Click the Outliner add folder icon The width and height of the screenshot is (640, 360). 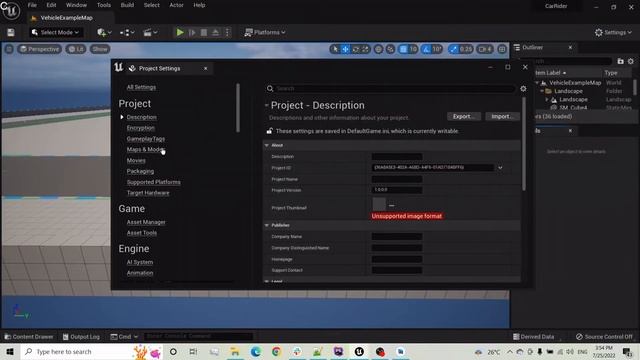coord(620,61)
